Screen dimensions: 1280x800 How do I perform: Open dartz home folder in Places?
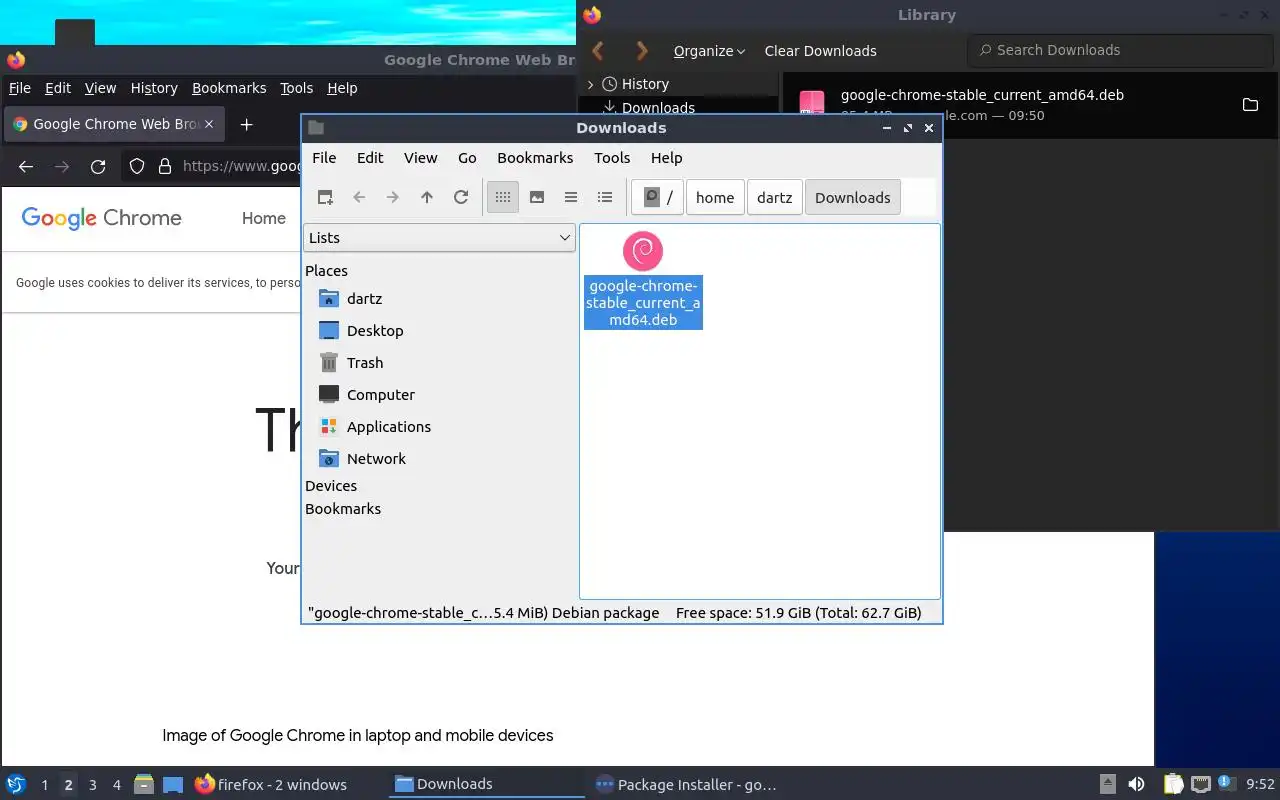click(x=364, y=299)
